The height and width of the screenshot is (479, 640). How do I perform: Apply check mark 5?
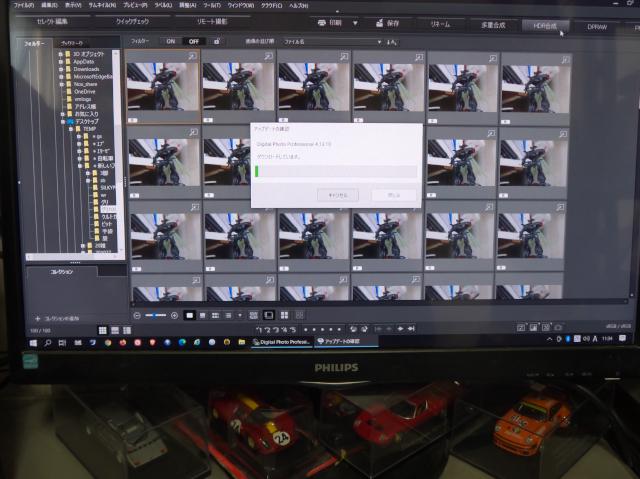tap(293, 329)
